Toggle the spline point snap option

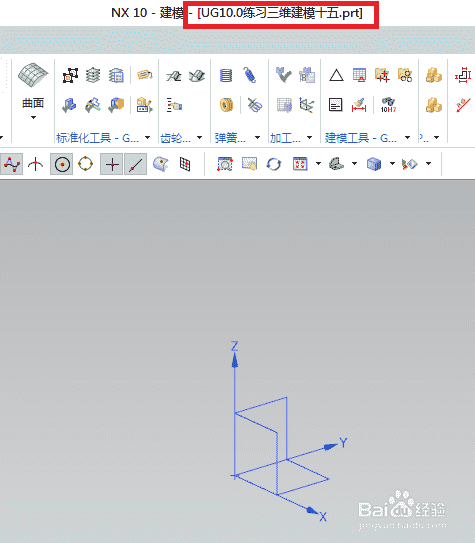11,164
